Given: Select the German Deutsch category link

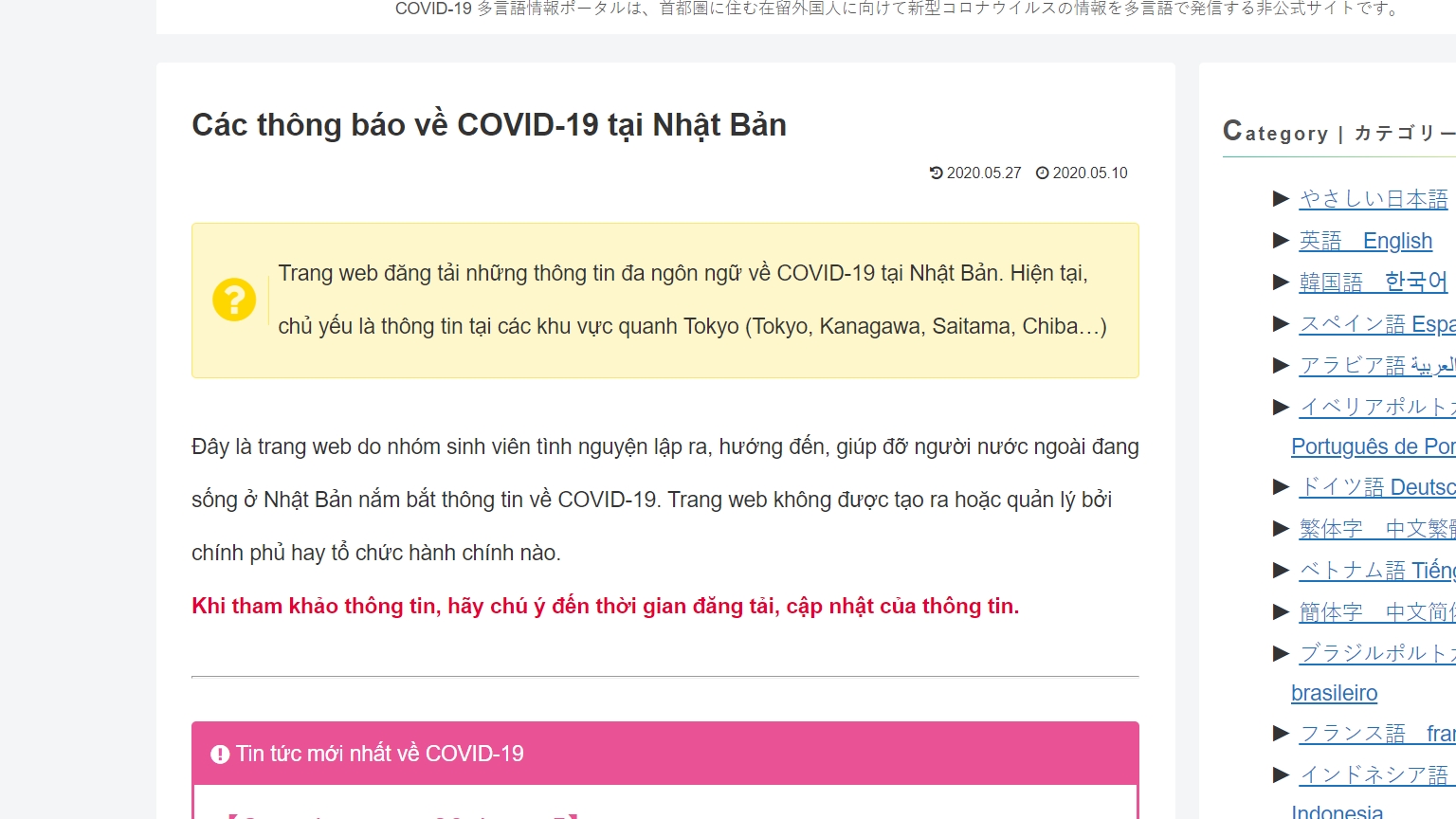Looking at the screenshot, I should pyautogui.click(x=1376, y=486).
